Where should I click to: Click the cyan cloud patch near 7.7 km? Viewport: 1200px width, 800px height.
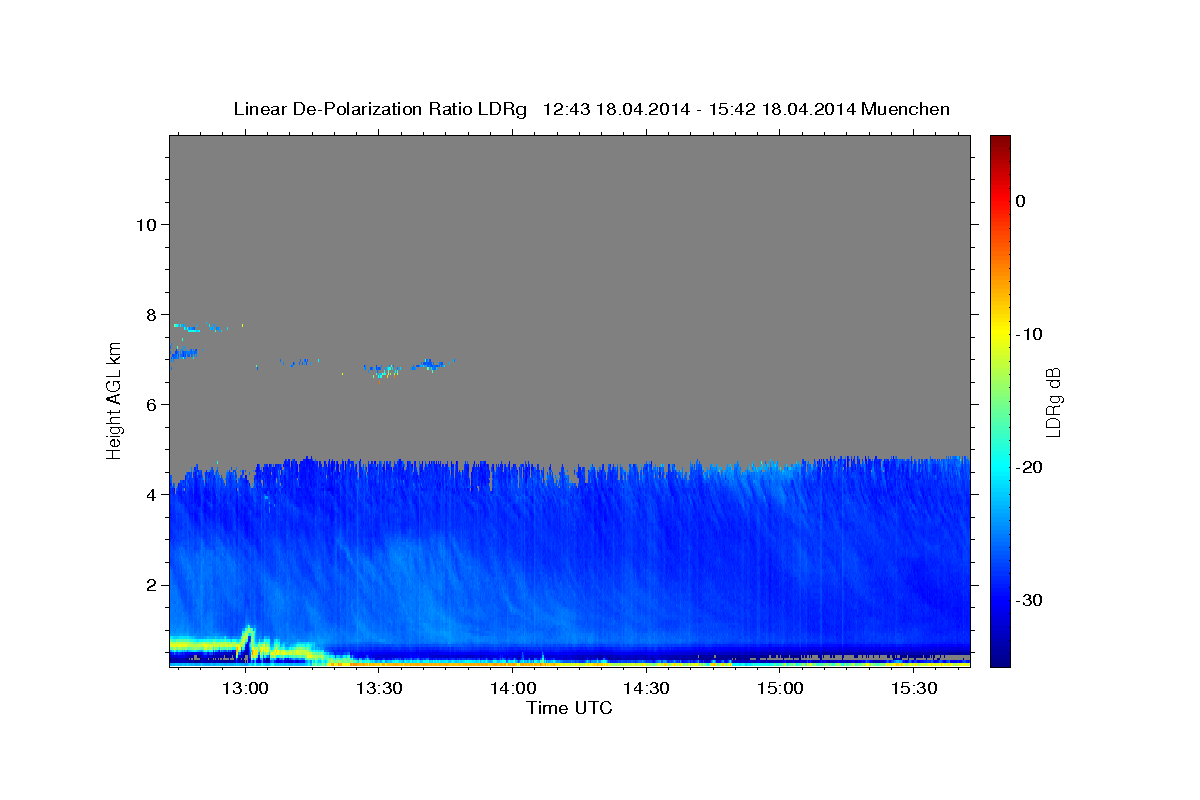pos(186,327)
